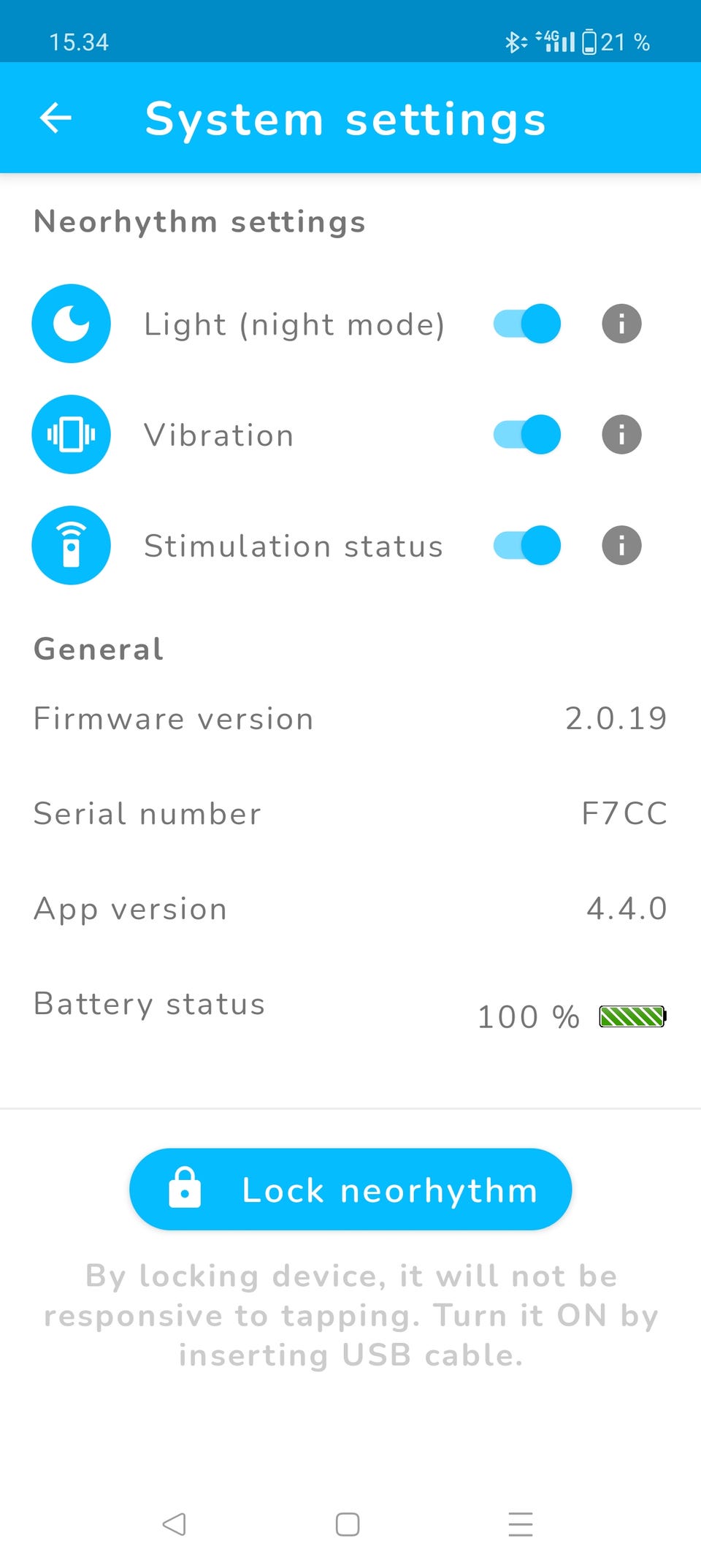Tap the green battery status icon
701x1568 pixels.
click(x=632, y=1016)
